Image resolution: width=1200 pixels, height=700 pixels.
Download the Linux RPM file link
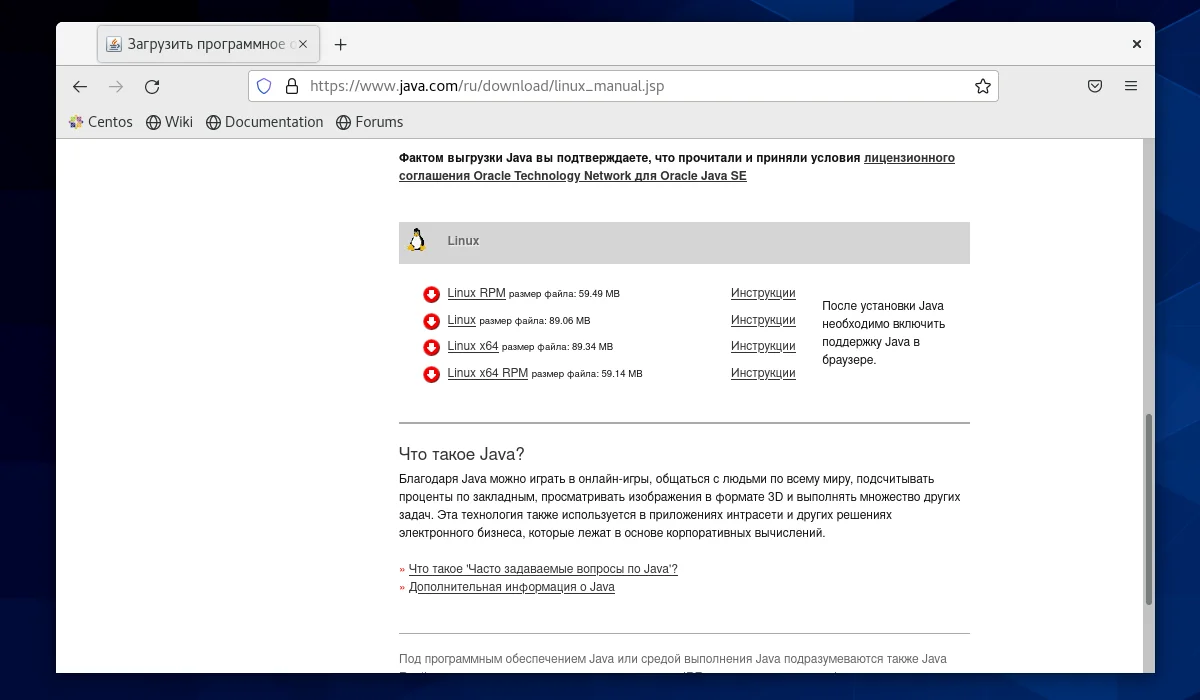[x=476, y=293]
